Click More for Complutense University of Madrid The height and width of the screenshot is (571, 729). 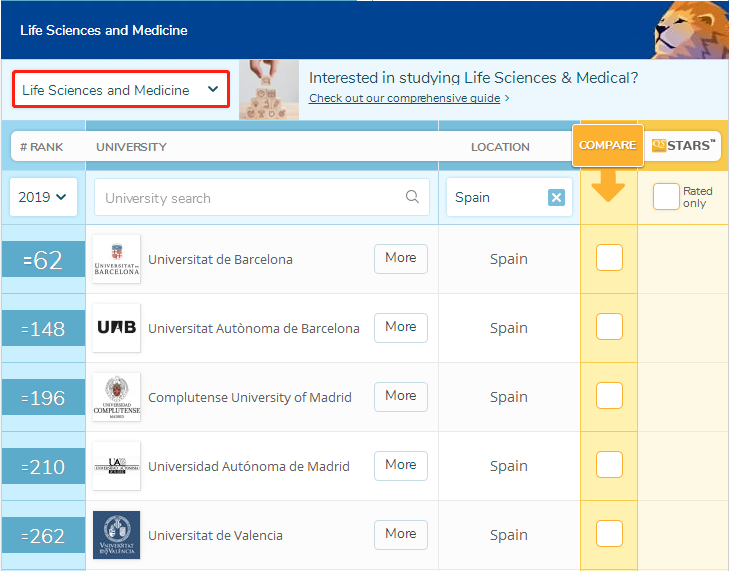pyautogui.click(x=401, y=396)
